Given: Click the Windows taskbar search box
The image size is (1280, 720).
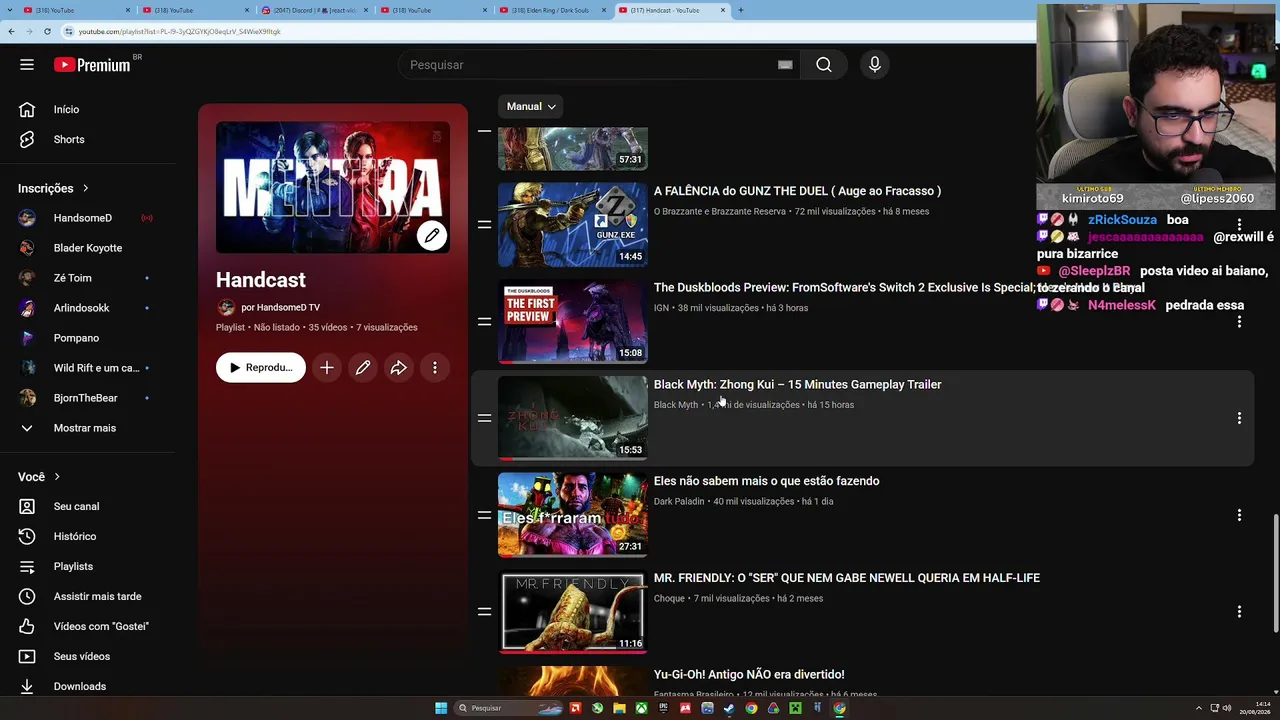Looking at the screenshot, I should click(x=510, y=708).
